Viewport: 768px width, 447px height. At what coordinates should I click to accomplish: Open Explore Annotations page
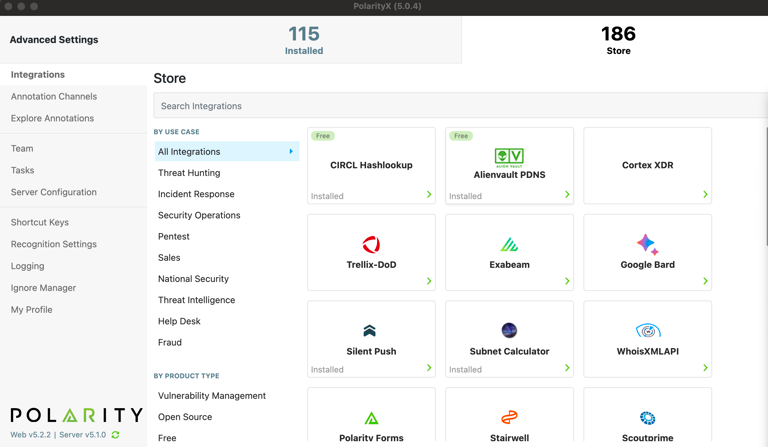52,118
